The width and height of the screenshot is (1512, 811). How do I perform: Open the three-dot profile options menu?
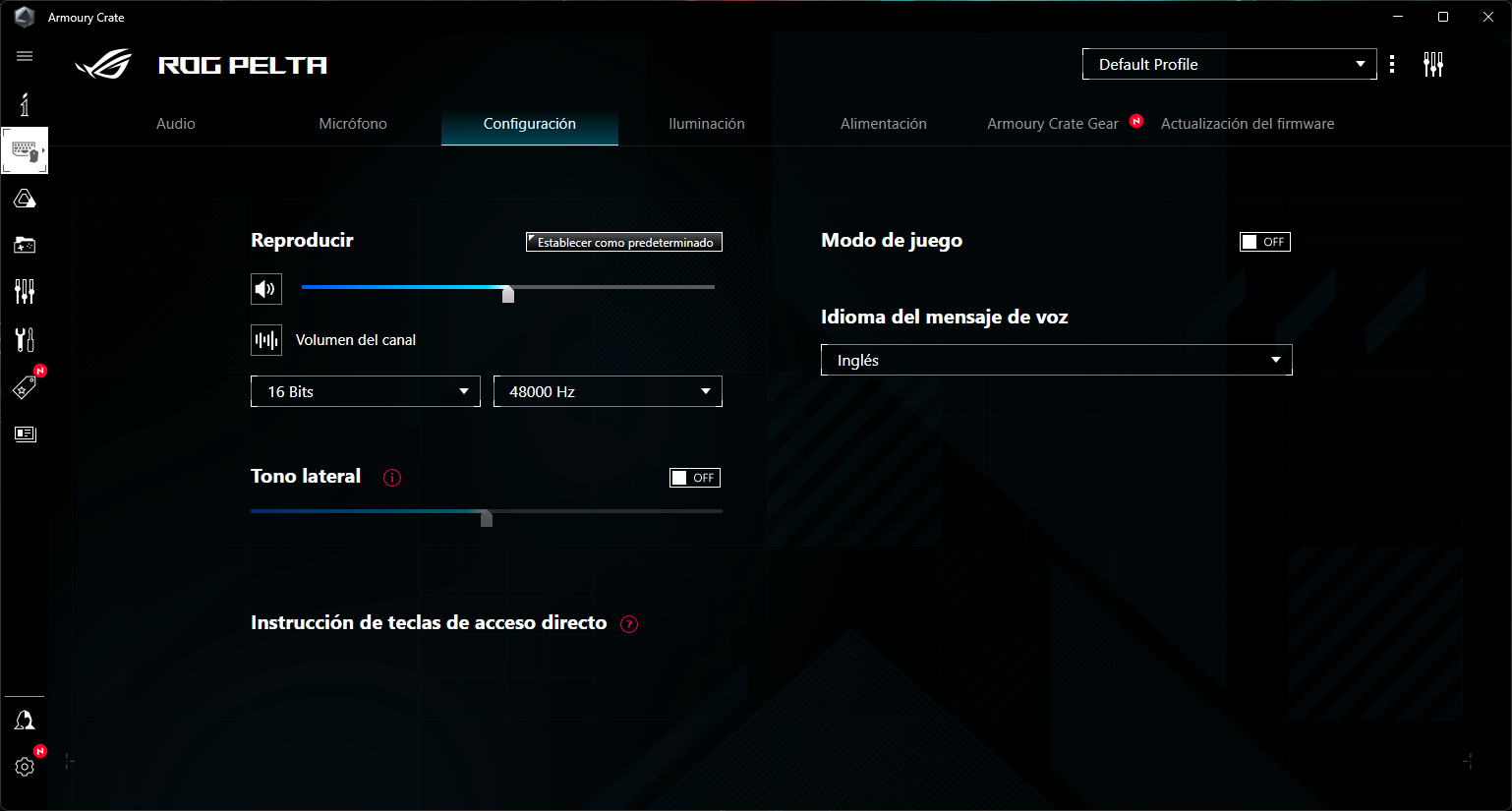click(1392, 64)
